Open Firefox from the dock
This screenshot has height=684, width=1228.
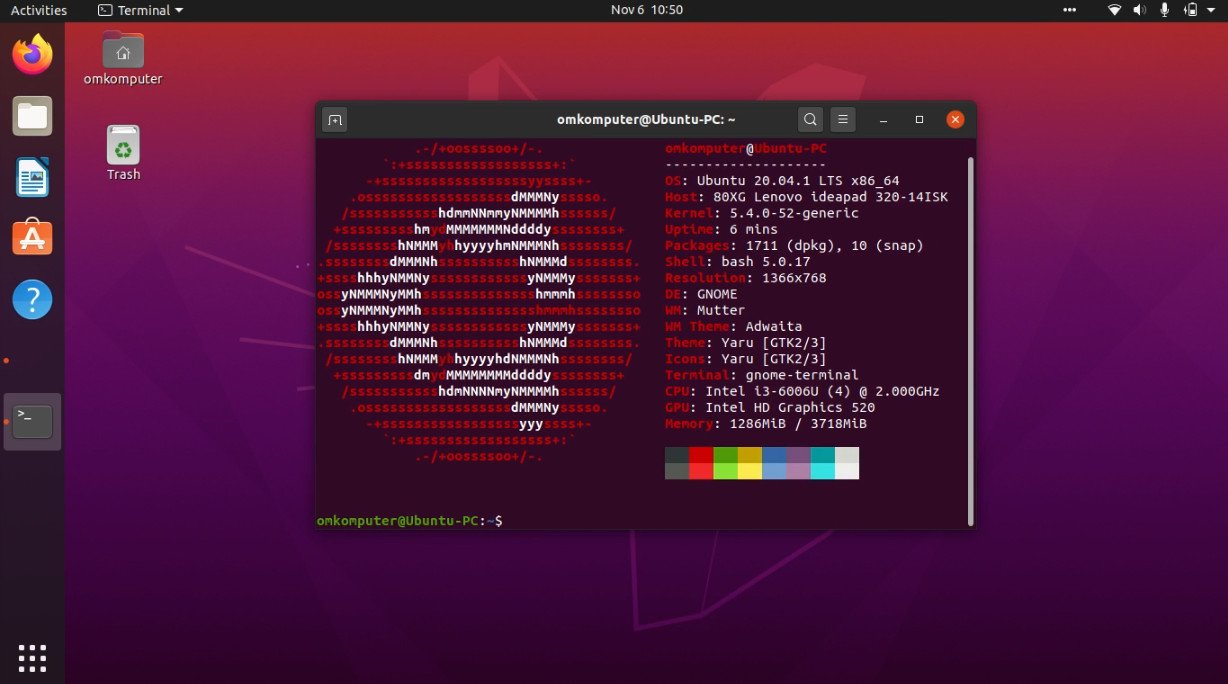31,55
